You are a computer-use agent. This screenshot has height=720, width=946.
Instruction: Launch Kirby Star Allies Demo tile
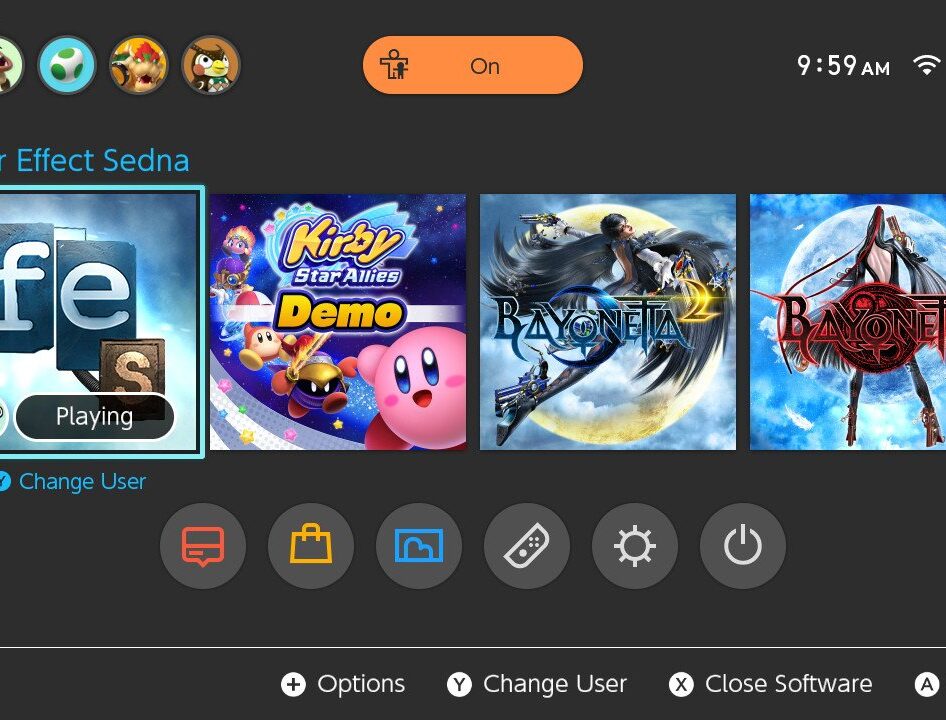point(338,322)
